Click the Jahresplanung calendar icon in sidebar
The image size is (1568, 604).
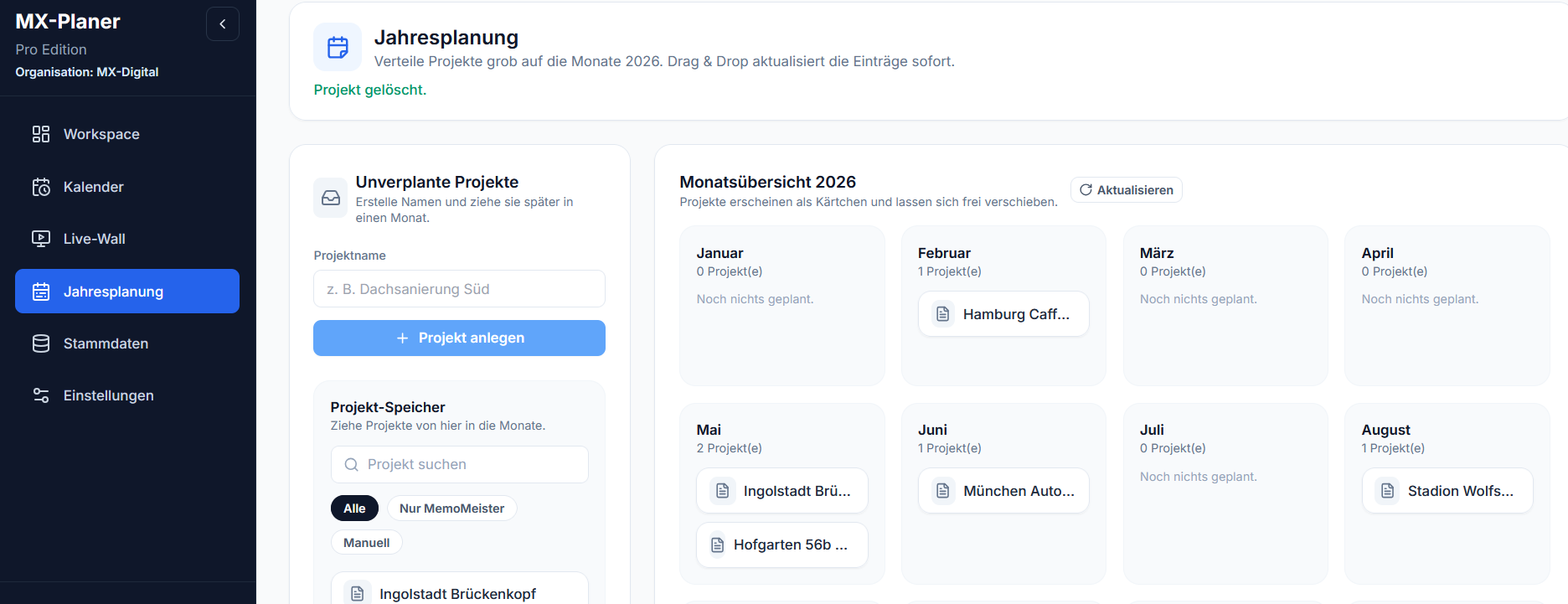(x=41, y=292)
